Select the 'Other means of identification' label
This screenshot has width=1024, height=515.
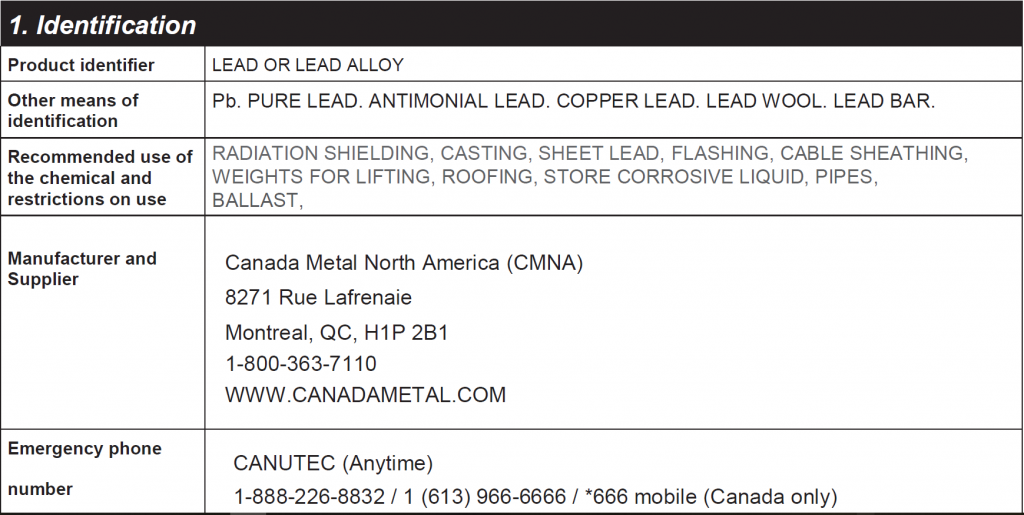[72, 110]
